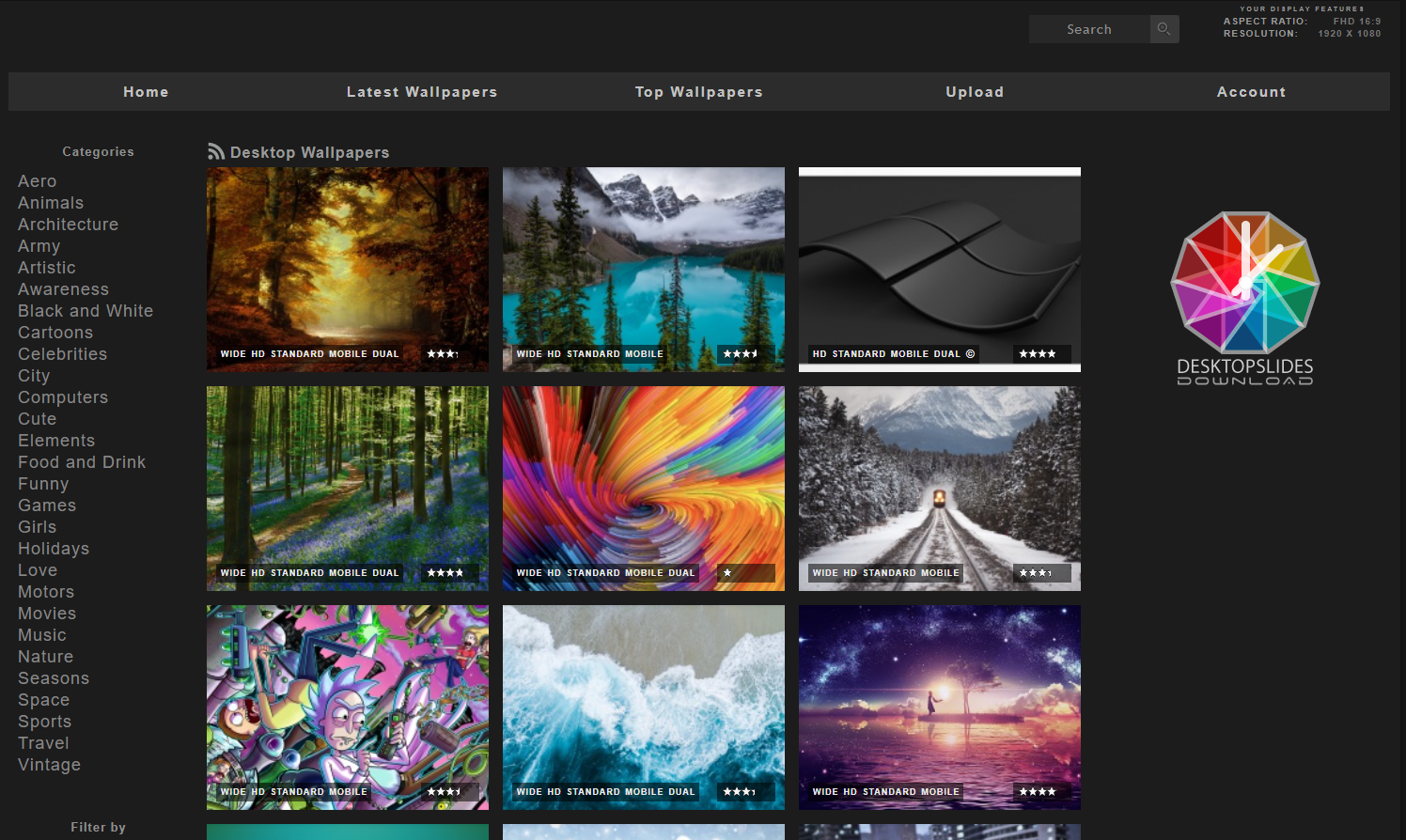Go to Top Wallpapers page
Image resolution: width=1406 pixels, height=840 pixels.
click(698, 92)
